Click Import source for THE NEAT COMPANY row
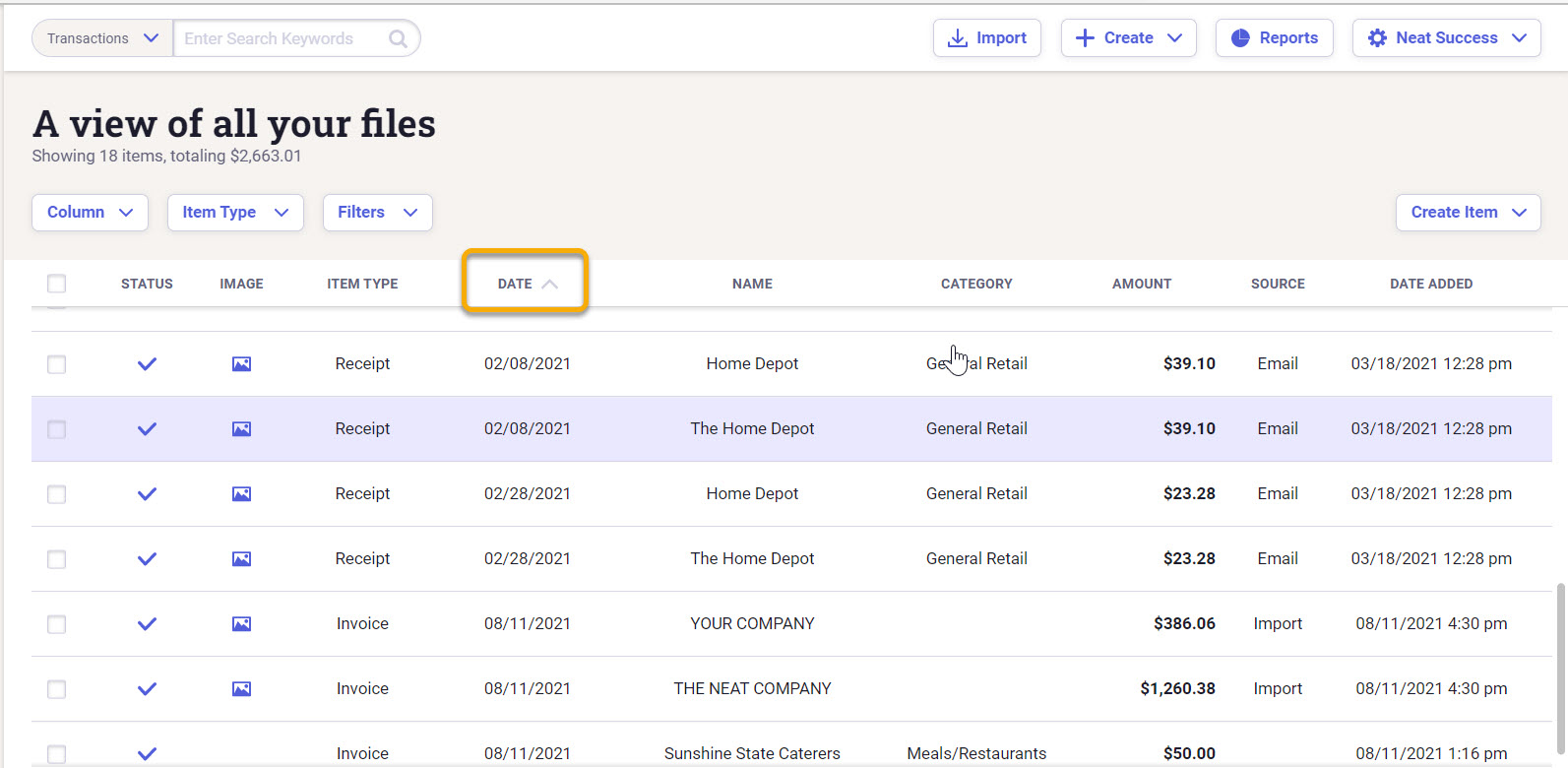Screen dimensions: 1568x768 pyautogui.click(x=1278, y=689)
